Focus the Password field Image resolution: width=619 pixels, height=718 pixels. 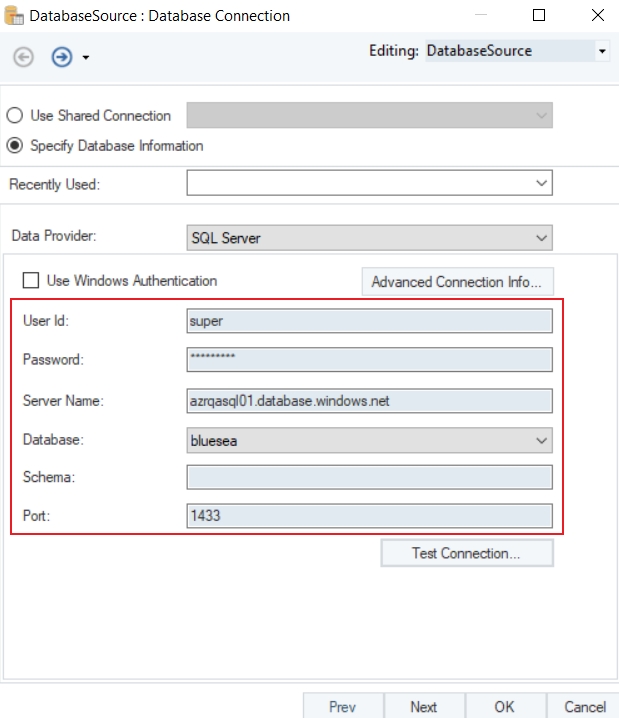369,360
